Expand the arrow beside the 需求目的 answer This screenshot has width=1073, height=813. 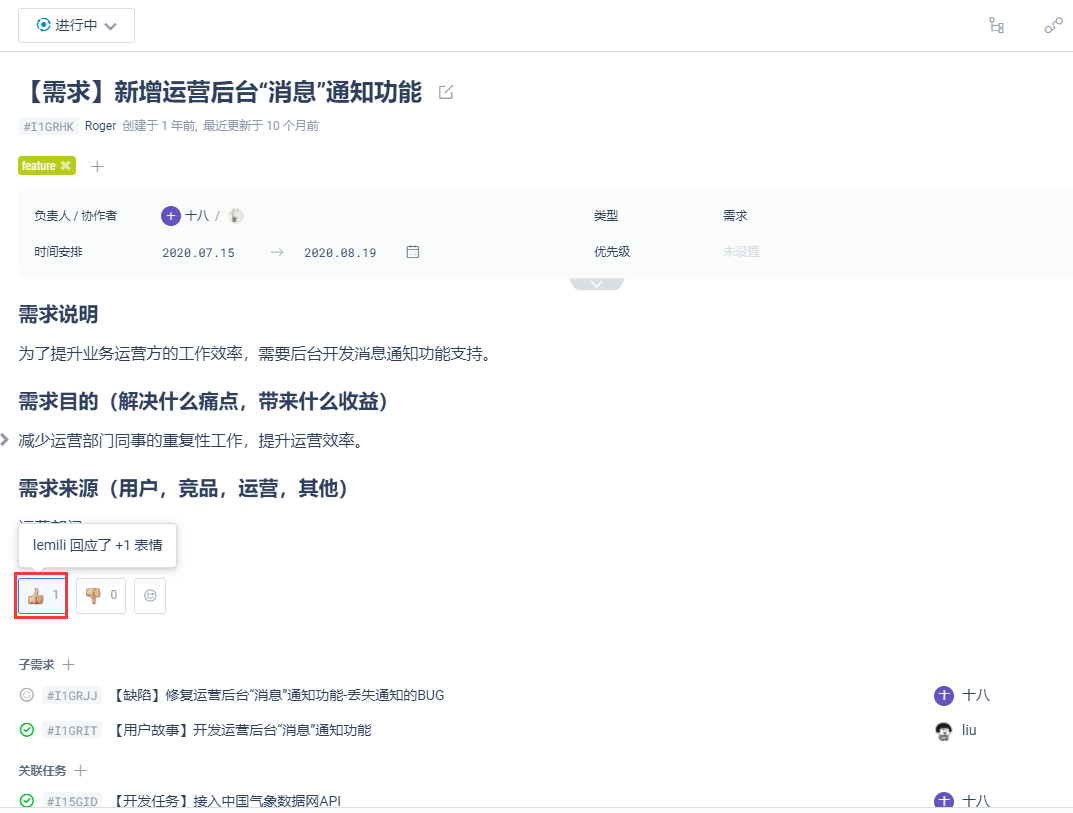4,437
